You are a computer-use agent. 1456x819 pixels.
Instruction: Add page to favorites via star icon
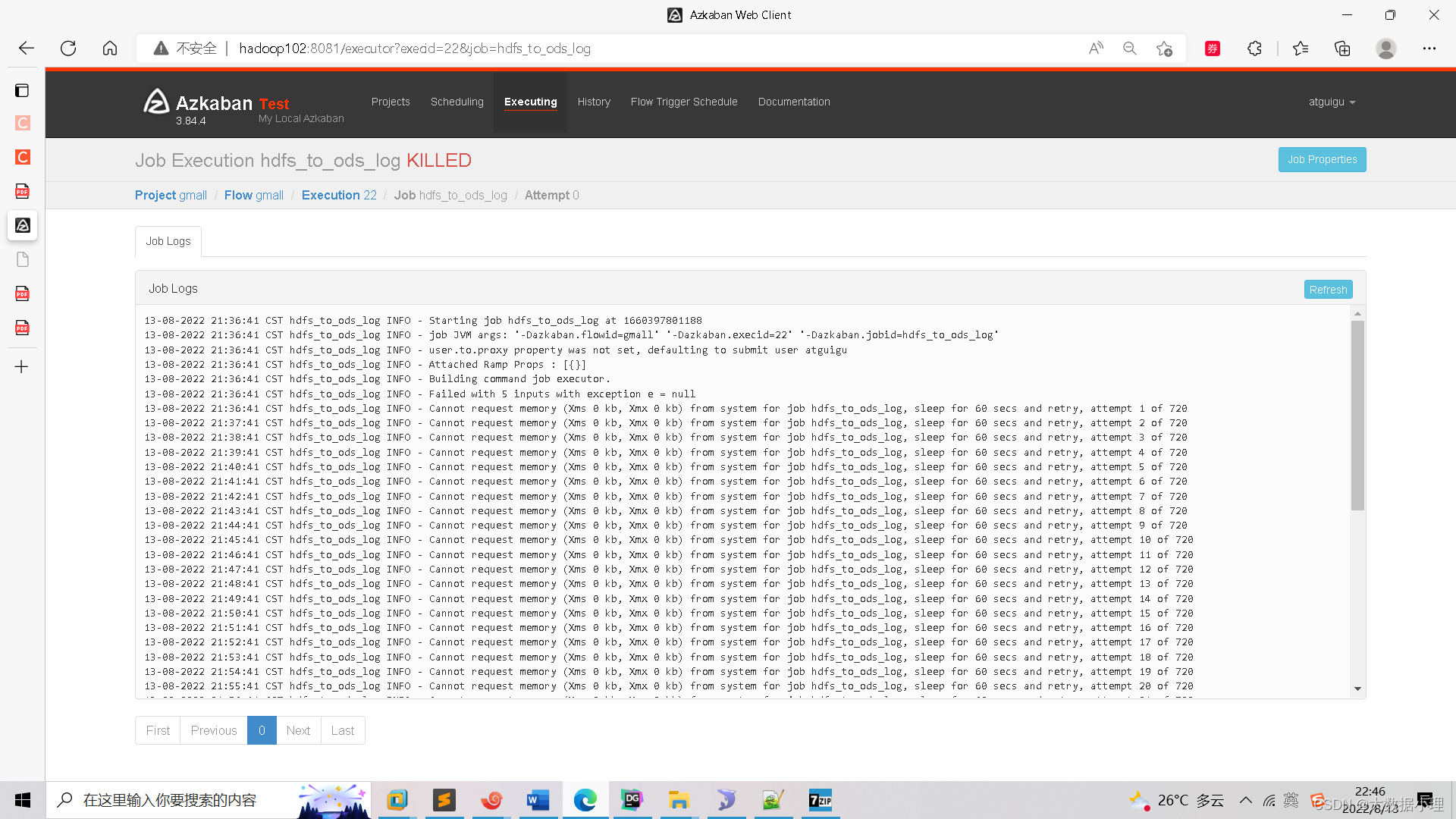(x=1164, y=49)
